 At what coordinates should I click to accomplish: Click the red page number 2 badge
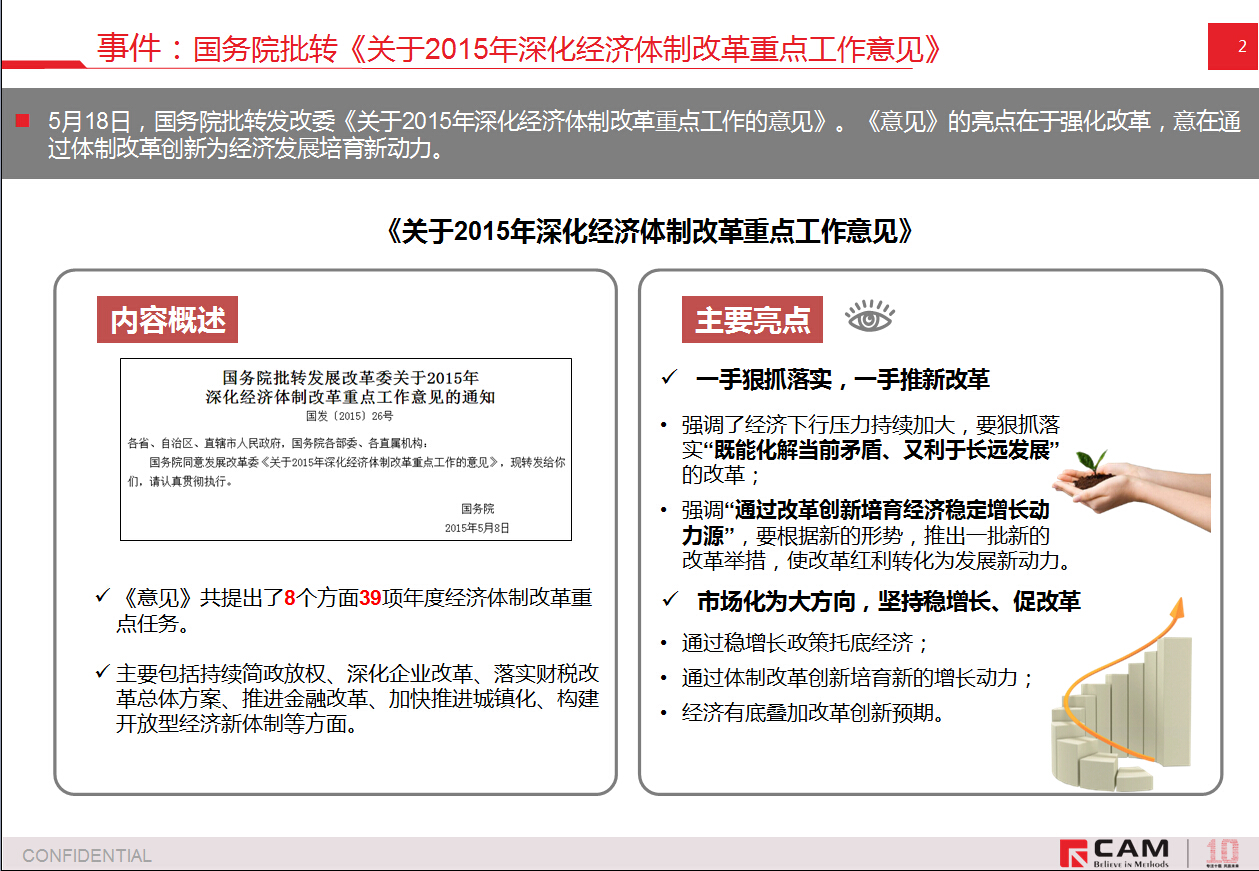click(1233, 46)
